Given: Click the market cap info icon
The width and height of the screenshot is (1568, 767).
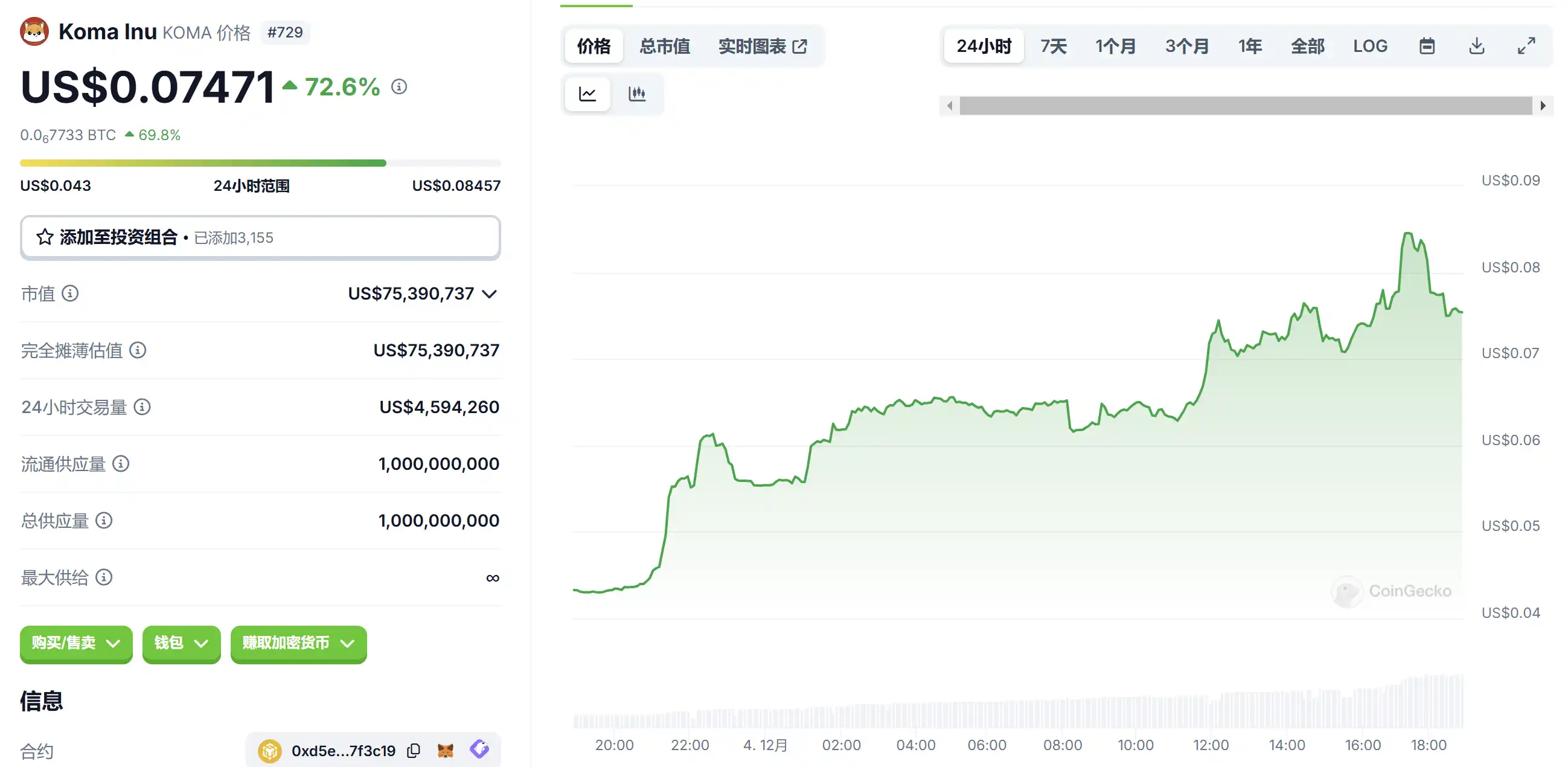Looking at the screenshot, I should (71, 294).
